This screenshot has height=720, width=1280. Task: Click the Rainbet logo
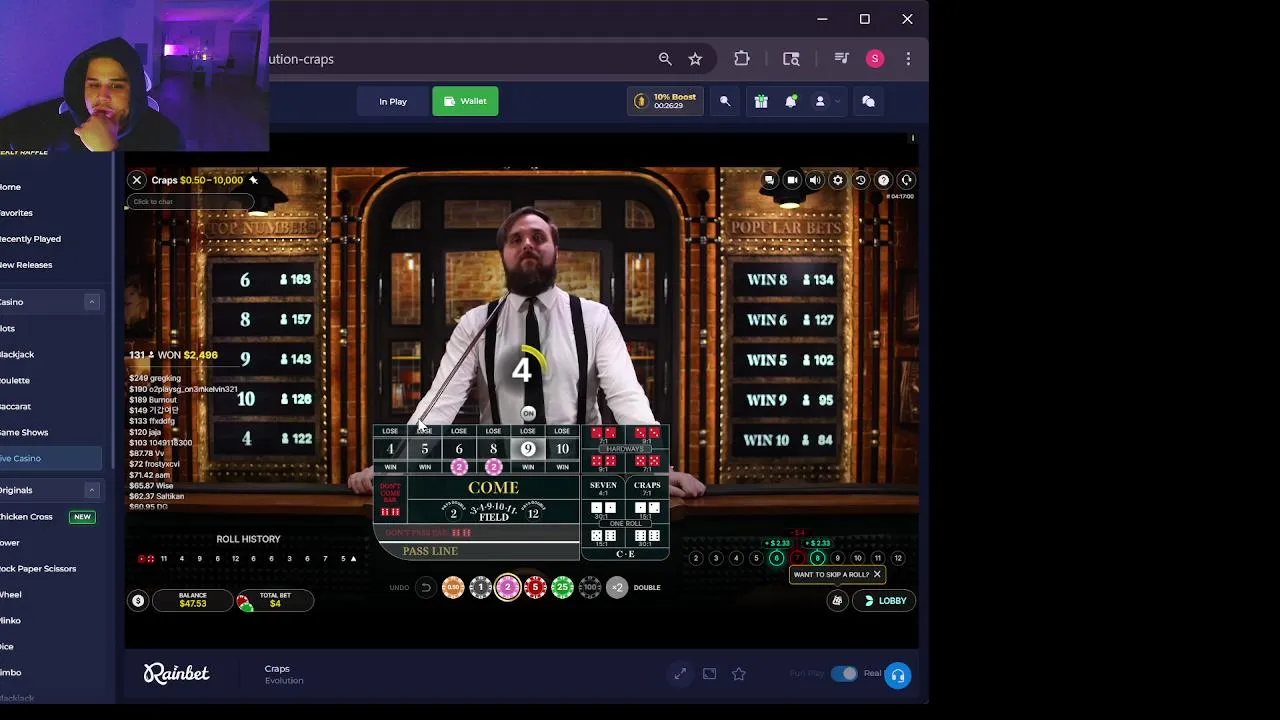coord(176,674)
